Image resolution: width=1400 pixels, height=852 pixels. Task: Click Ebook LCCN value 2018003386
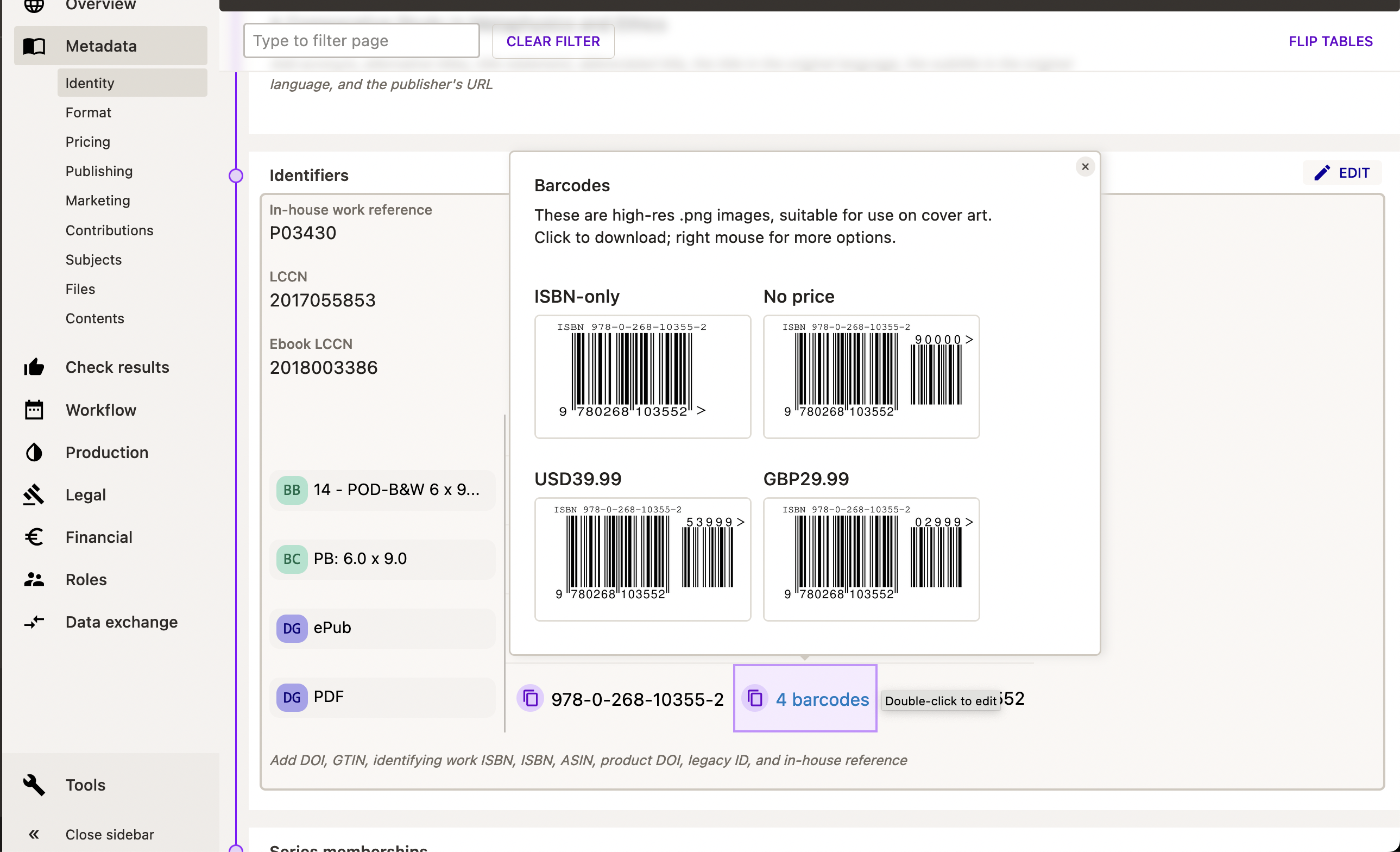pos(323,368)
